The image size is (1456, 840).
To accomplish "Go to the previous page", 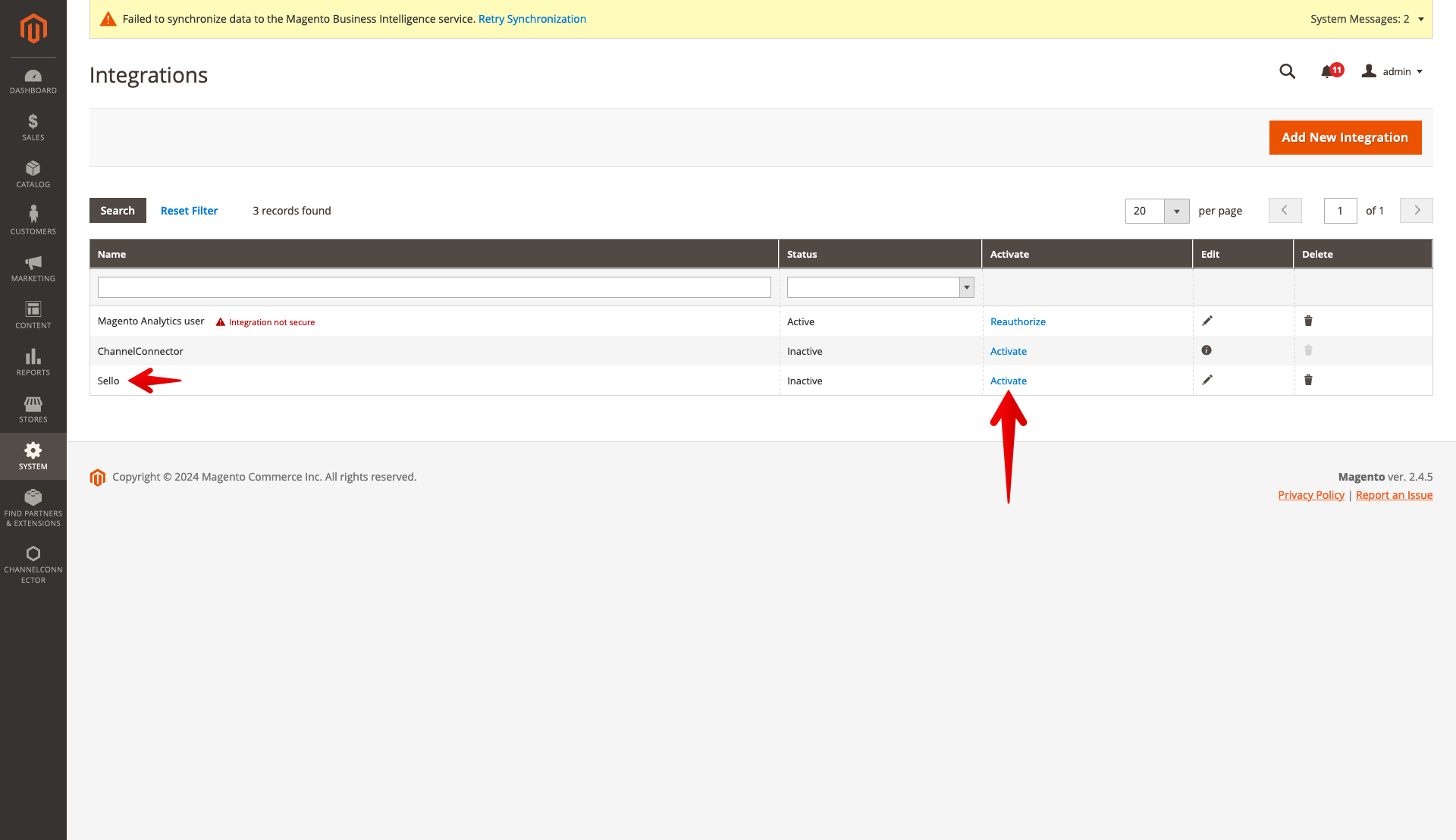I will pos(1285,210).
